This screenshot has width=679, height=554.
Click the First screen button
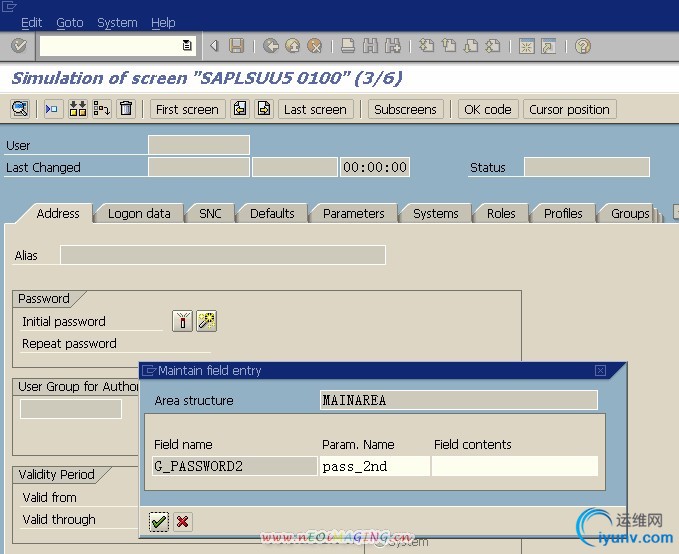point(187,109)
